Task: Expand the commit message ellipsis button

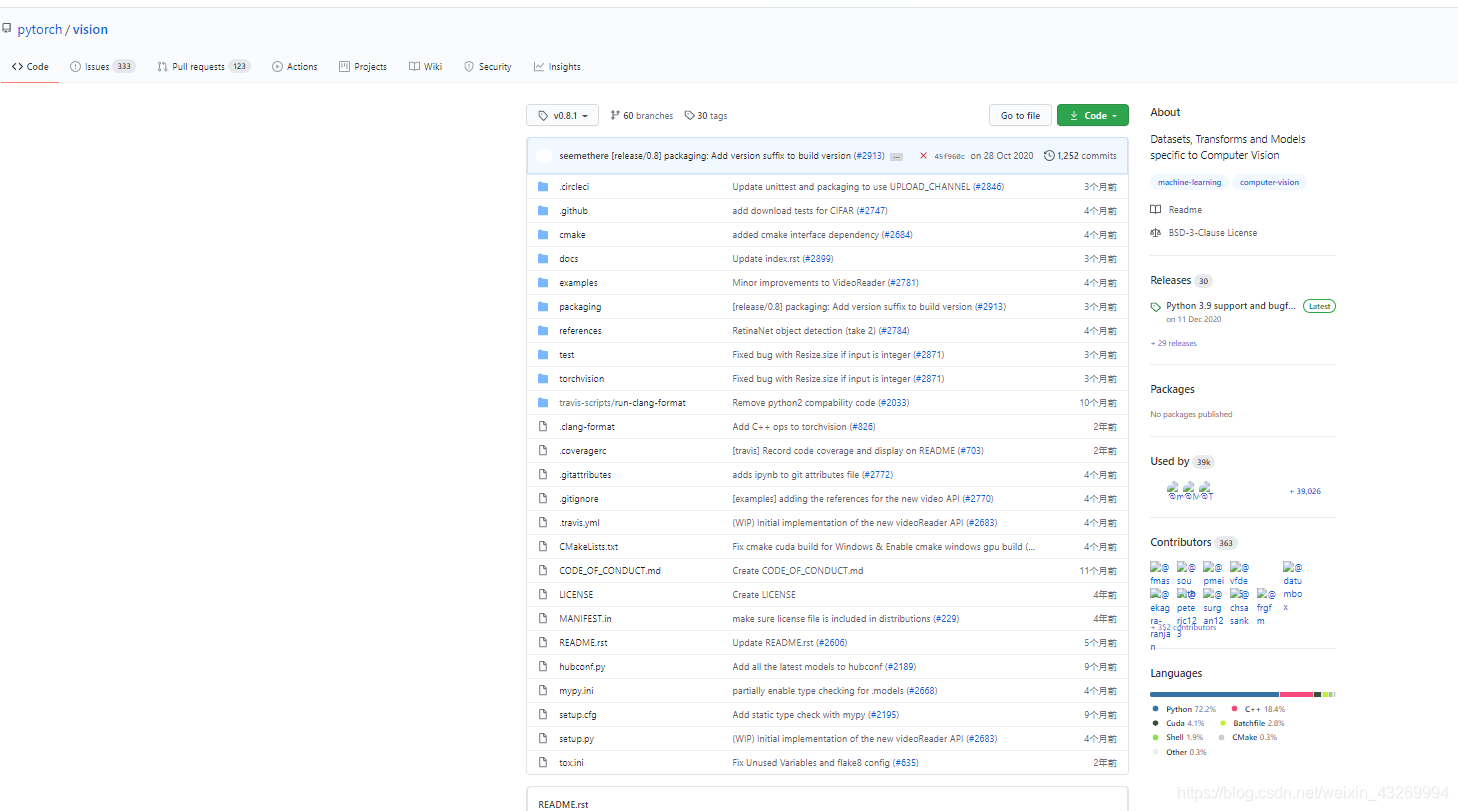Action: click(896, 157)
